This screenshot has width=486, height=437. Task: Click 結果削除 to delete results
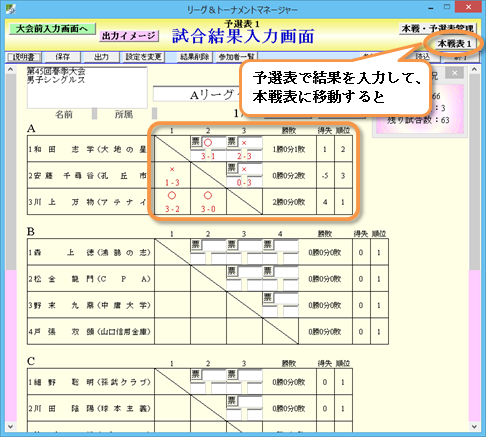pos(194,57)
